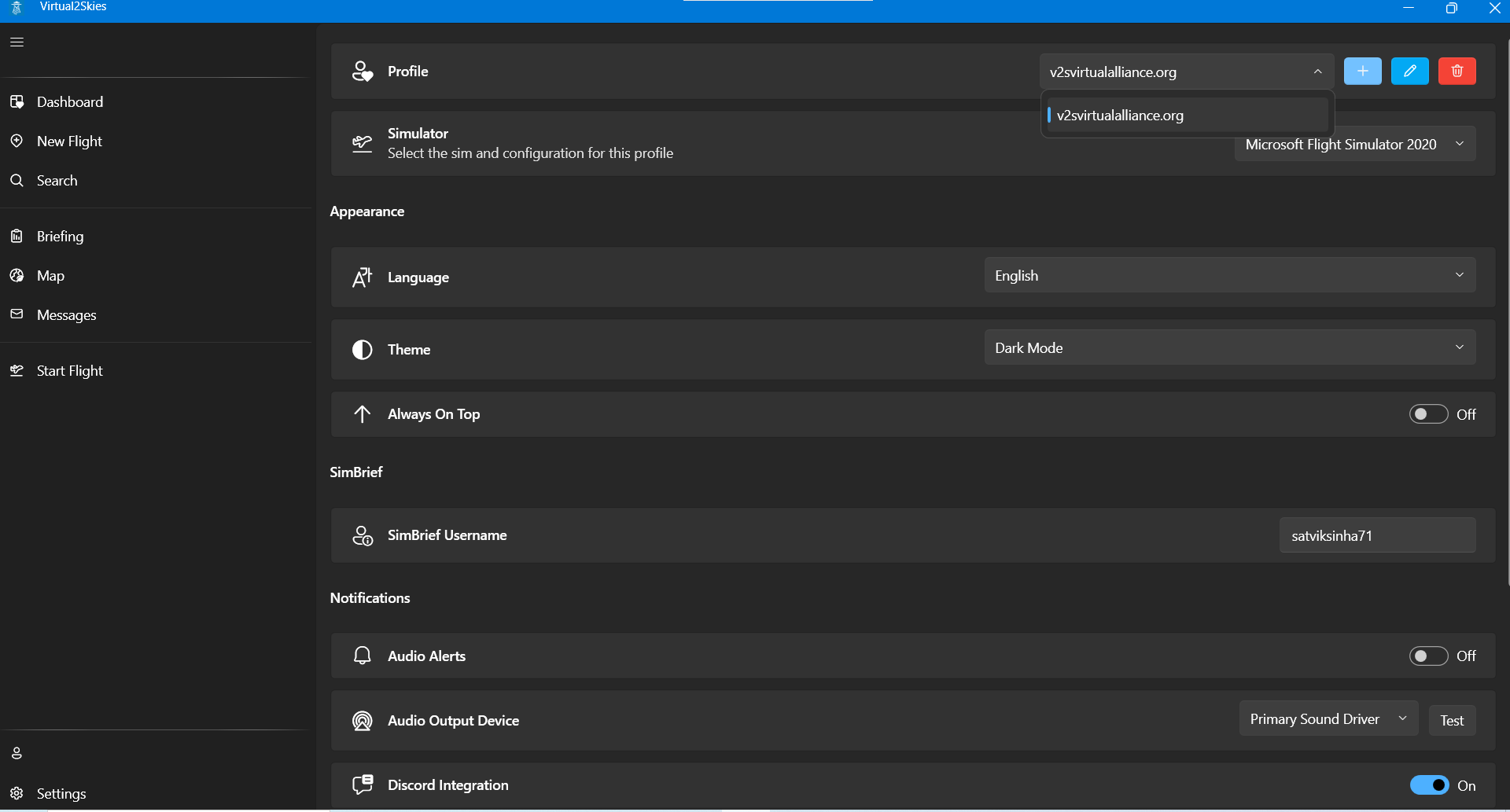
Task: Click the Messages envelope icon
Action: coord(17,314)
